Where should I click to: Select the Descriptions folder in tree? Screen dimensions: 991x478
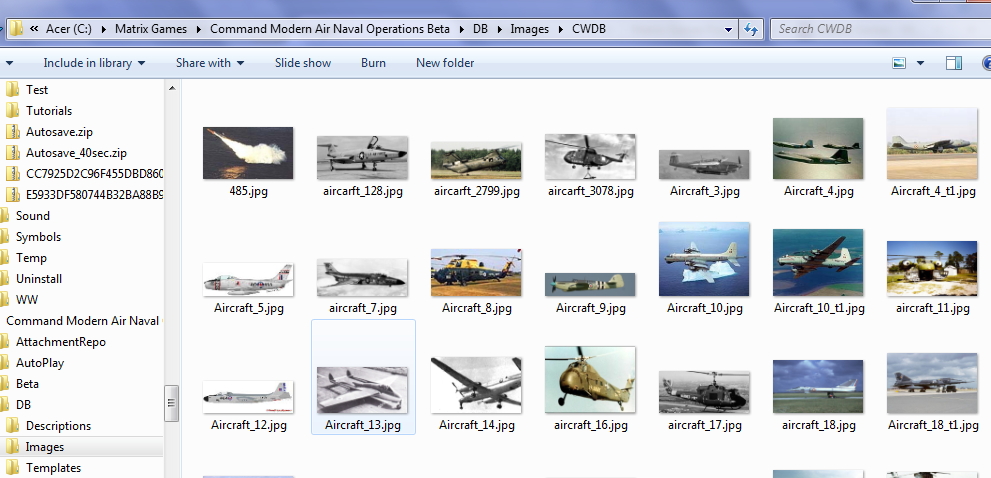(x=58, y=426)
